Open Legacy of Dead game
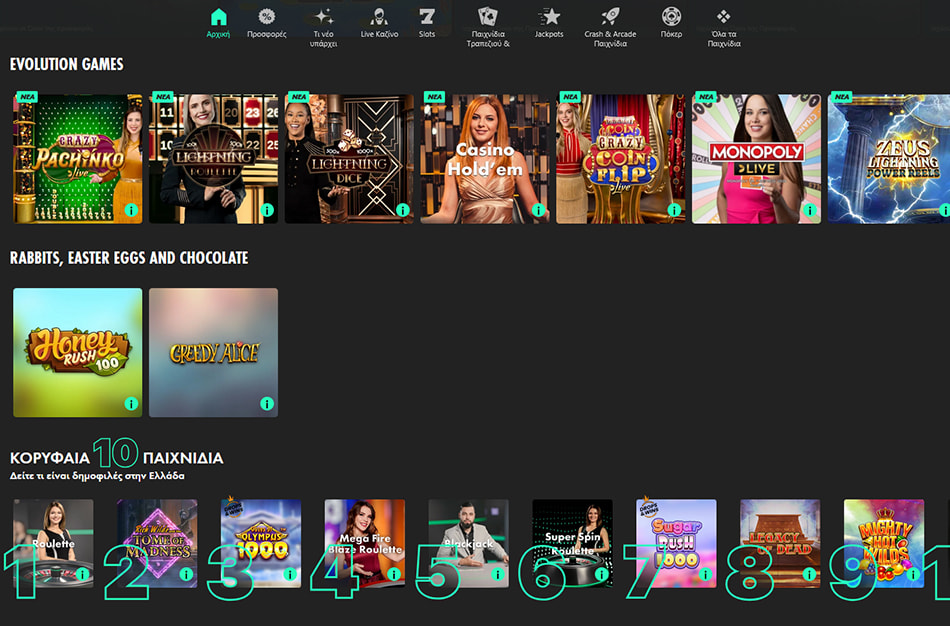 click(780, 543)
